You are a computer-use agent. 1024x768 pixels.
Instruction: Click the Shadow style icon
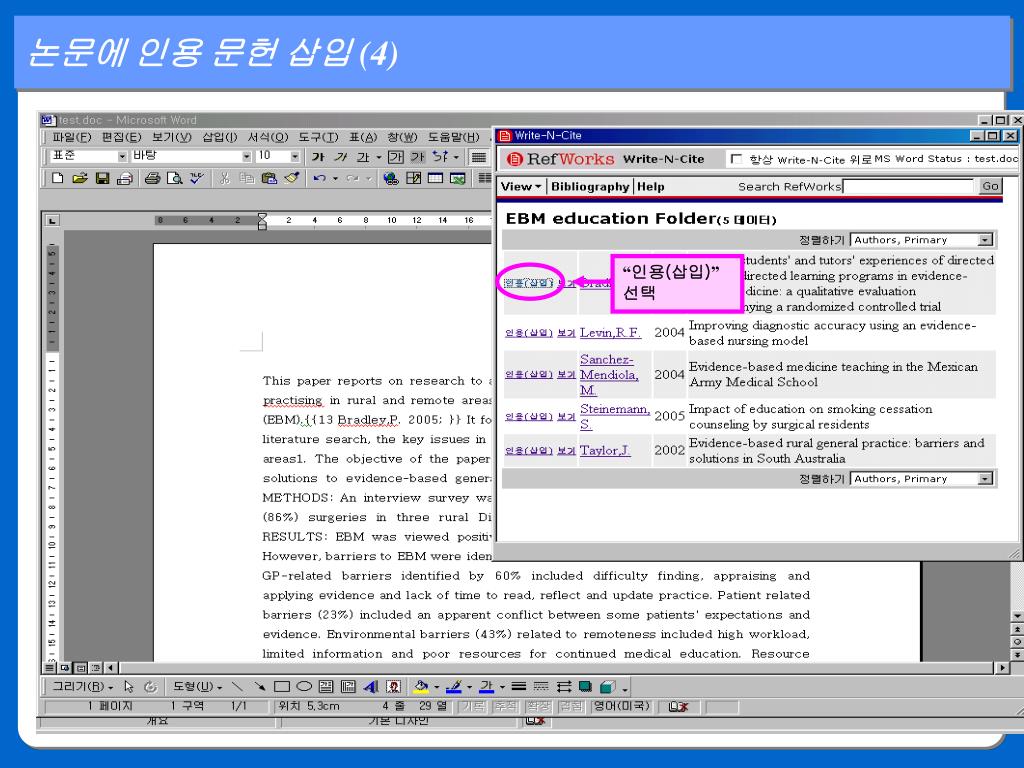click(x=585, y=686)
